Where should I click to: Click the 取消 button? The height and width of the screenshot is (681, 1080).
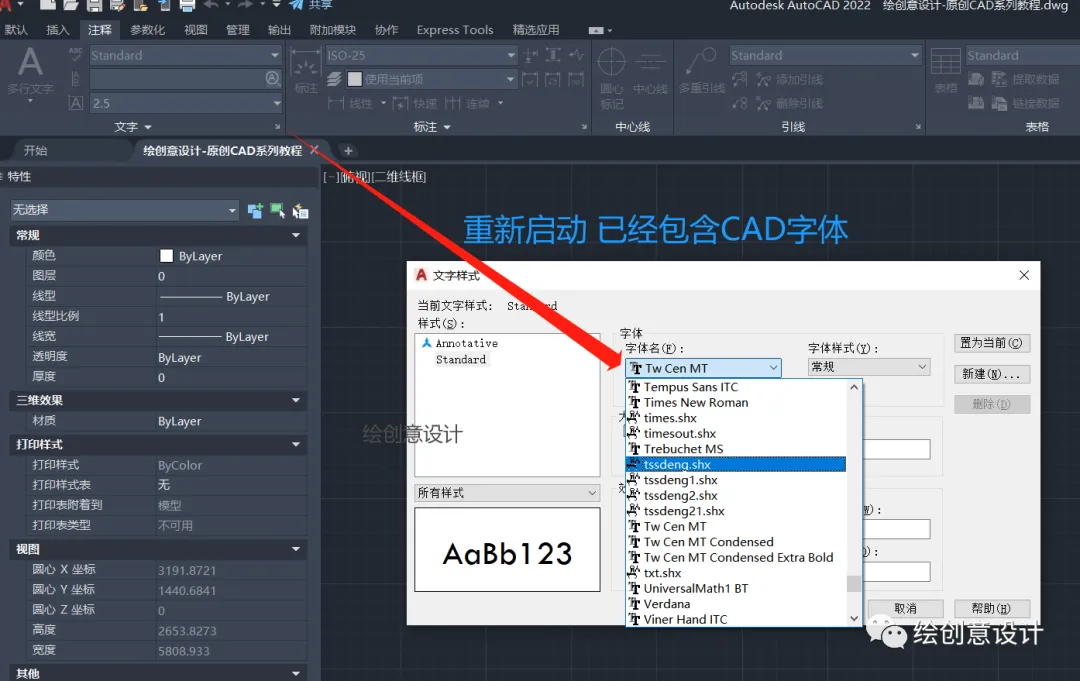(905, 609)
